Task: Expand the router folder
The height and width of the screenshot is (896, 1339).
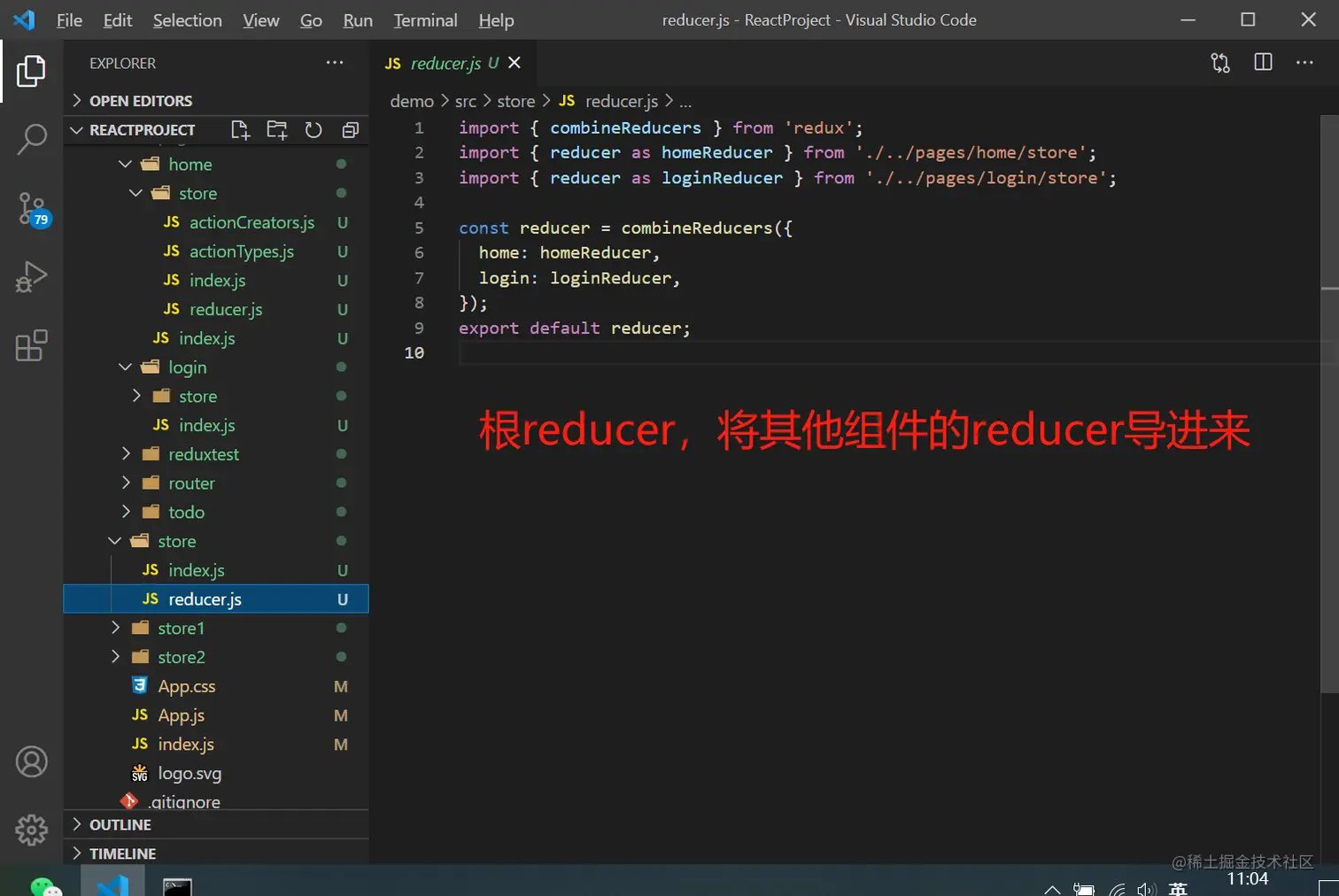Action: (x=216, y=483)
